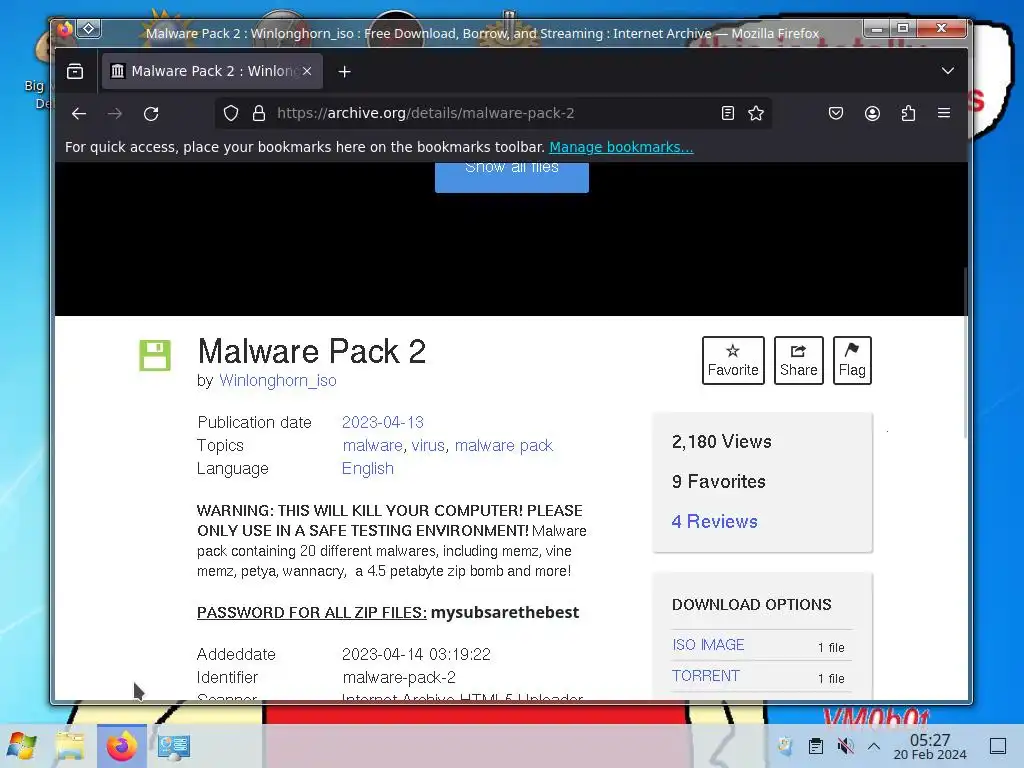
Task: Toggle the muted volume tray icon
Action: coord(845,746)
